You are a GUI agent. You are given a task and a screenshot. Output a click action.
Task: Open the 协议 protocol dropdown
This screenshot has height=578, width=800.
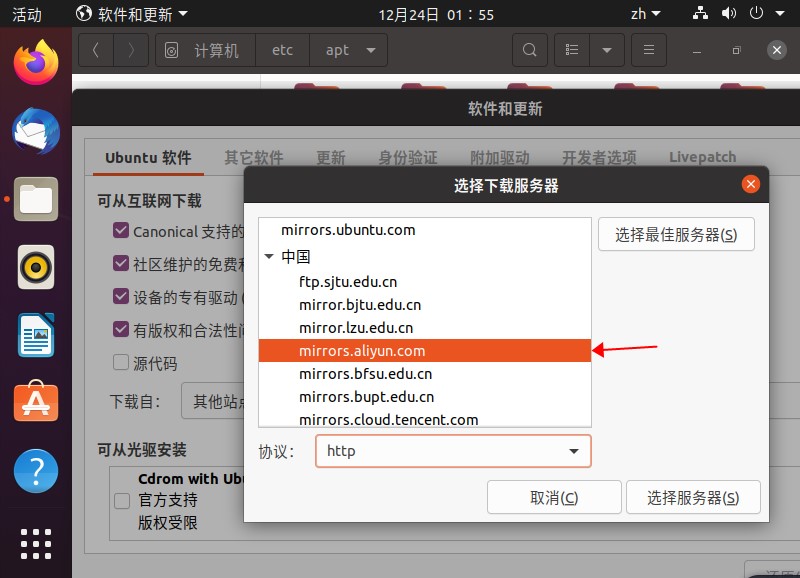coord(453,451)
